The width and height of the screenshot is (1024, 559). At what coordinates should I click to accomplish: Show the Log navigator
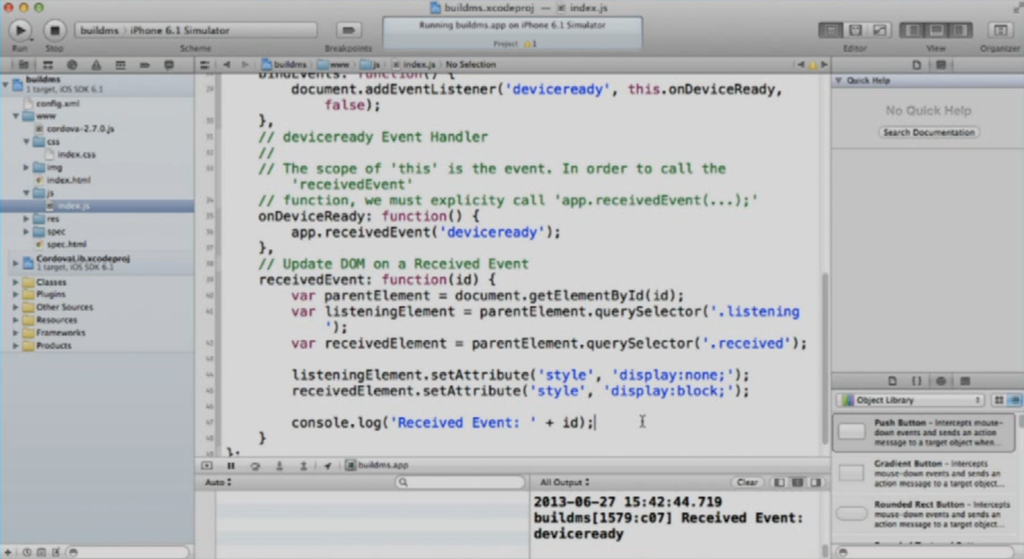pos(168,65)
